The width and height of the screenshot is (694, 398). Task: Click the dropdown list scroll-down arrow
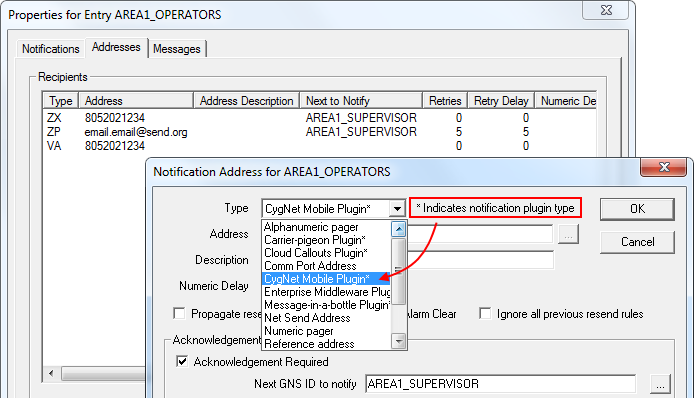(x=398, y=341)
